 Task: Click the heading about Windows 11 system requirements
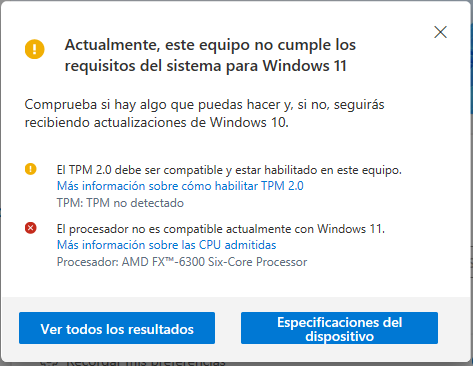click(210, 55)
